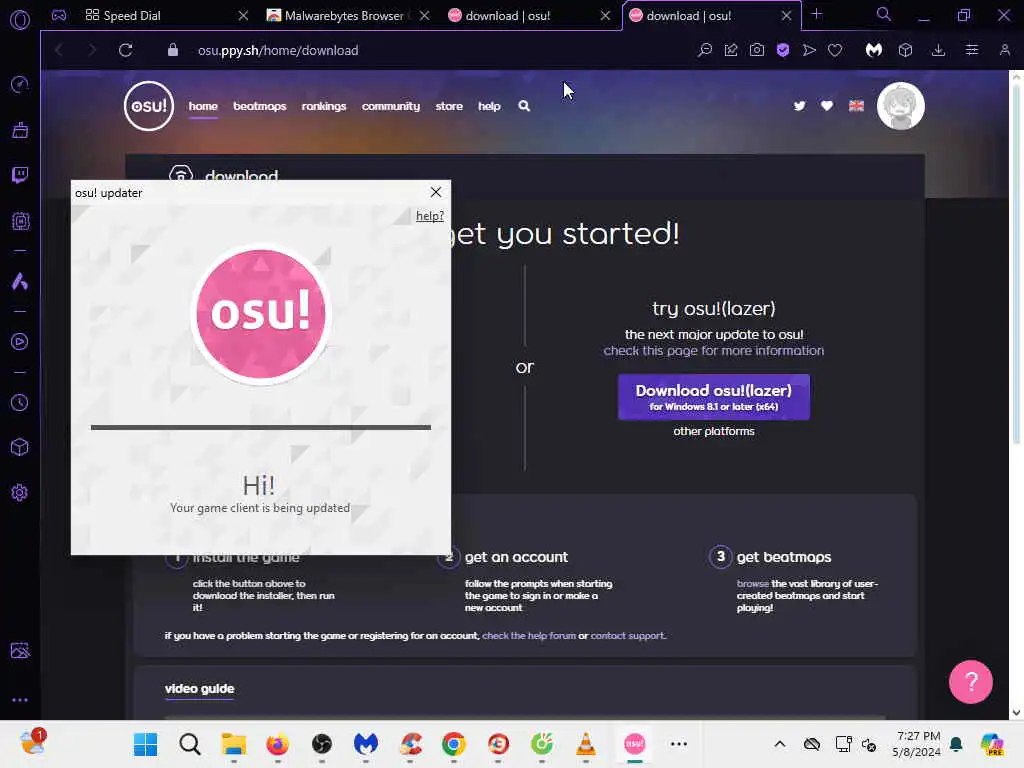
Task: Open Twitch panel in sidebar
Action: click(20, 174)
